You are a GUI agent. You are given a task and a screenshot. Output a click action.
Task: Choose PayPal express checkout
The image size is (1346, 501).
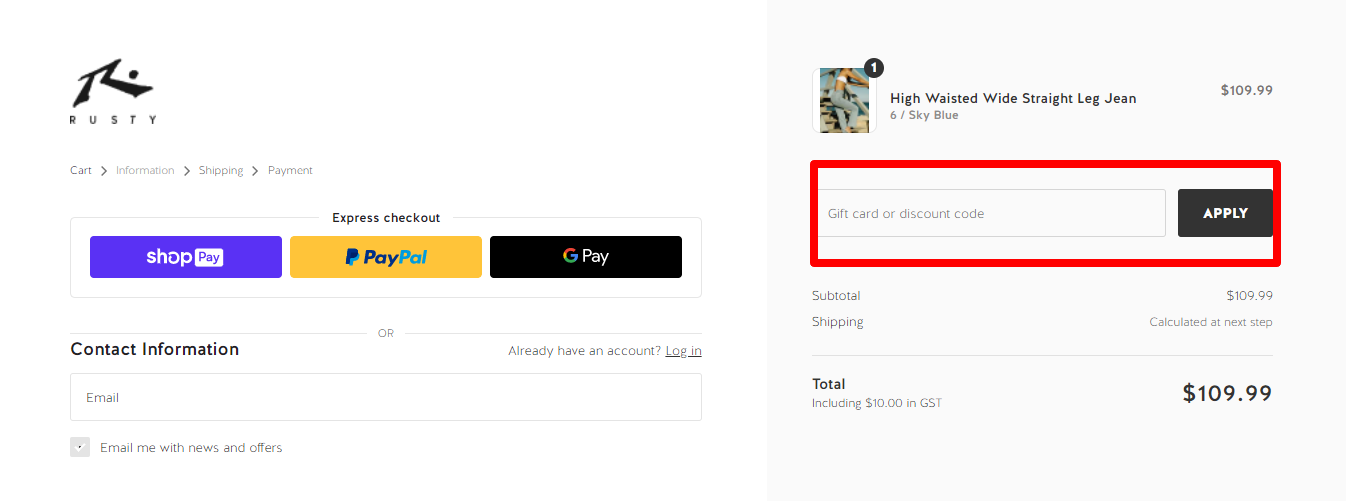(x=386, y=257)
